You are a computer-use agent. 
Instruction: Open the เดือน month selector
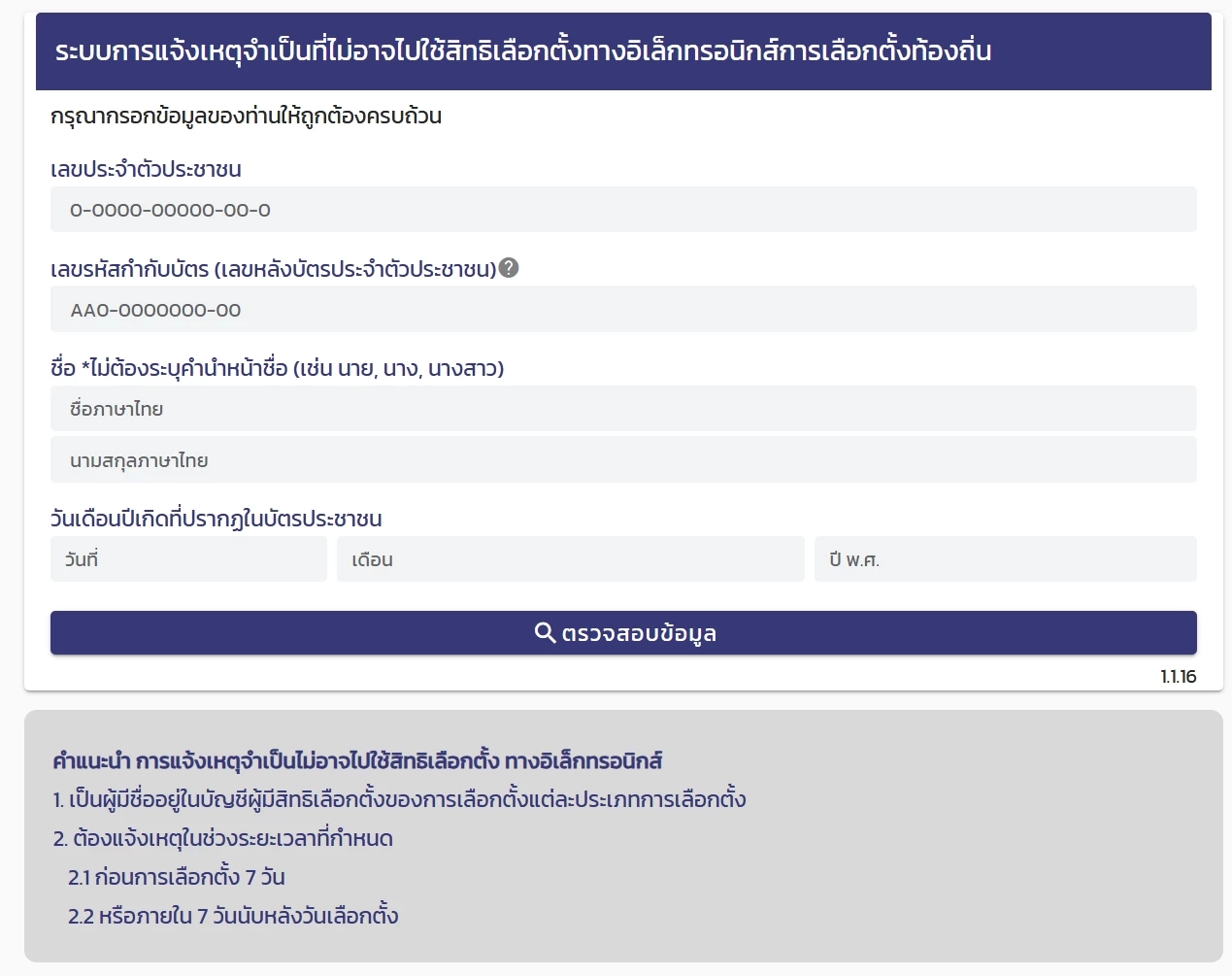[571, 558]
